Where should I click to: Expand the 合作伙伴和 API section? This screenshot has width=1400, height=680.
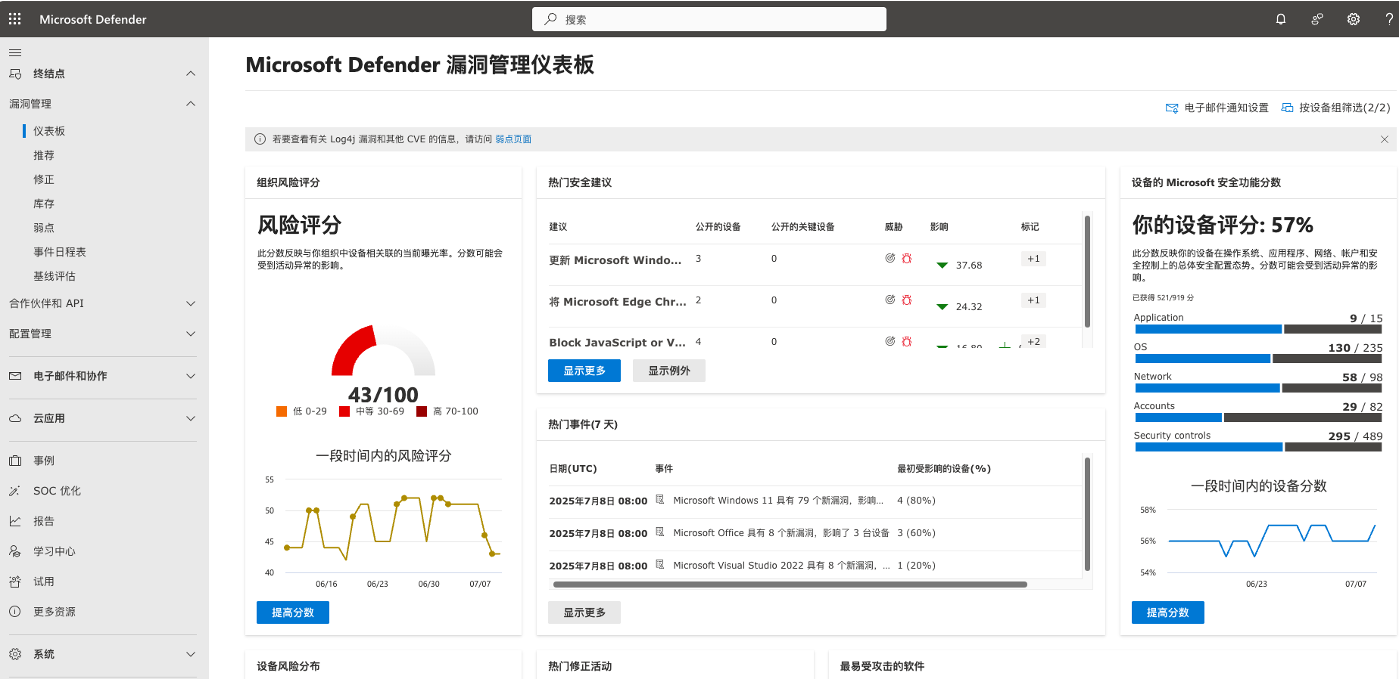[x=191, y=303]
